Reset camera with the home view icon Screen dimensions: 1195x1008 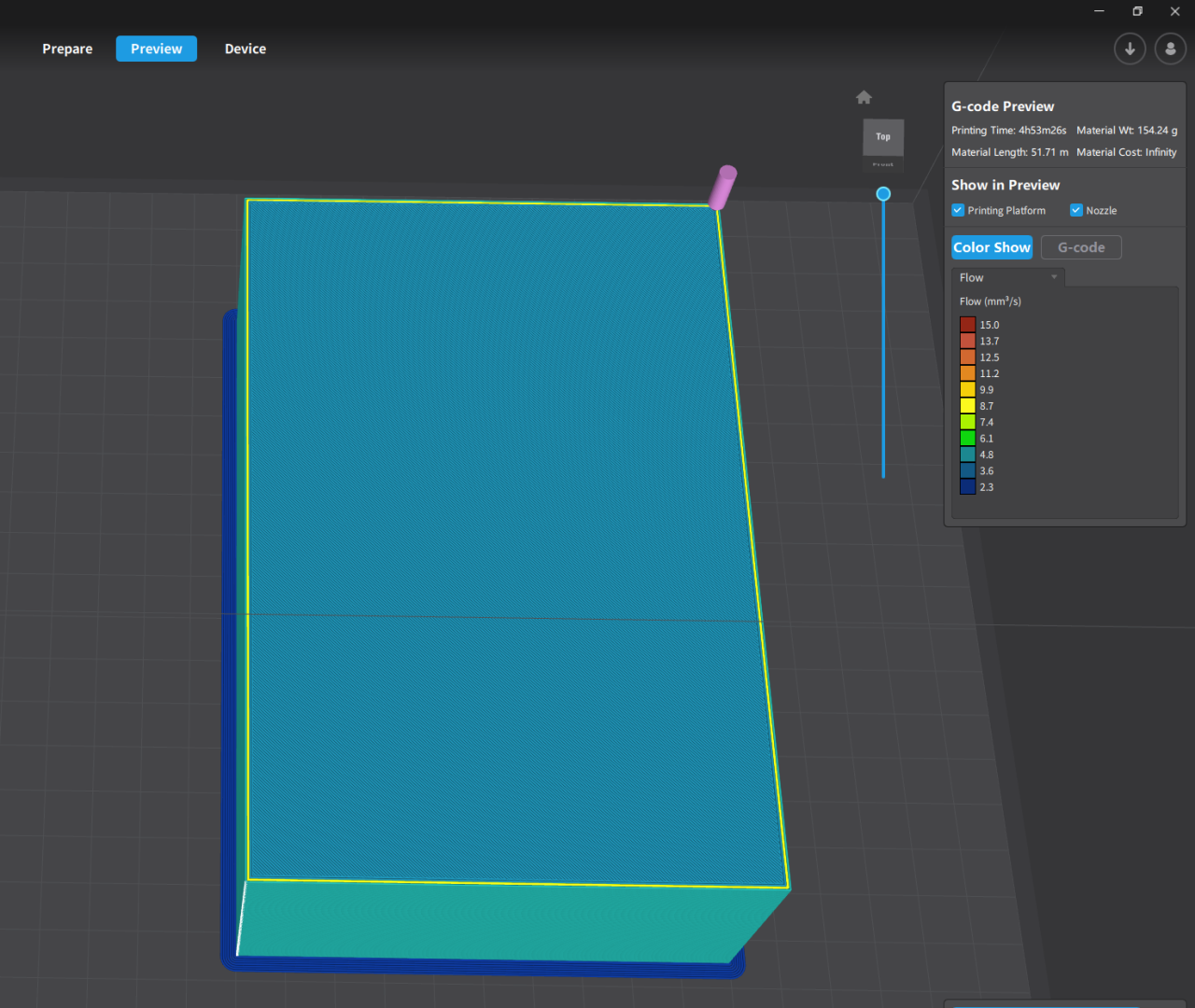point(864,97)
